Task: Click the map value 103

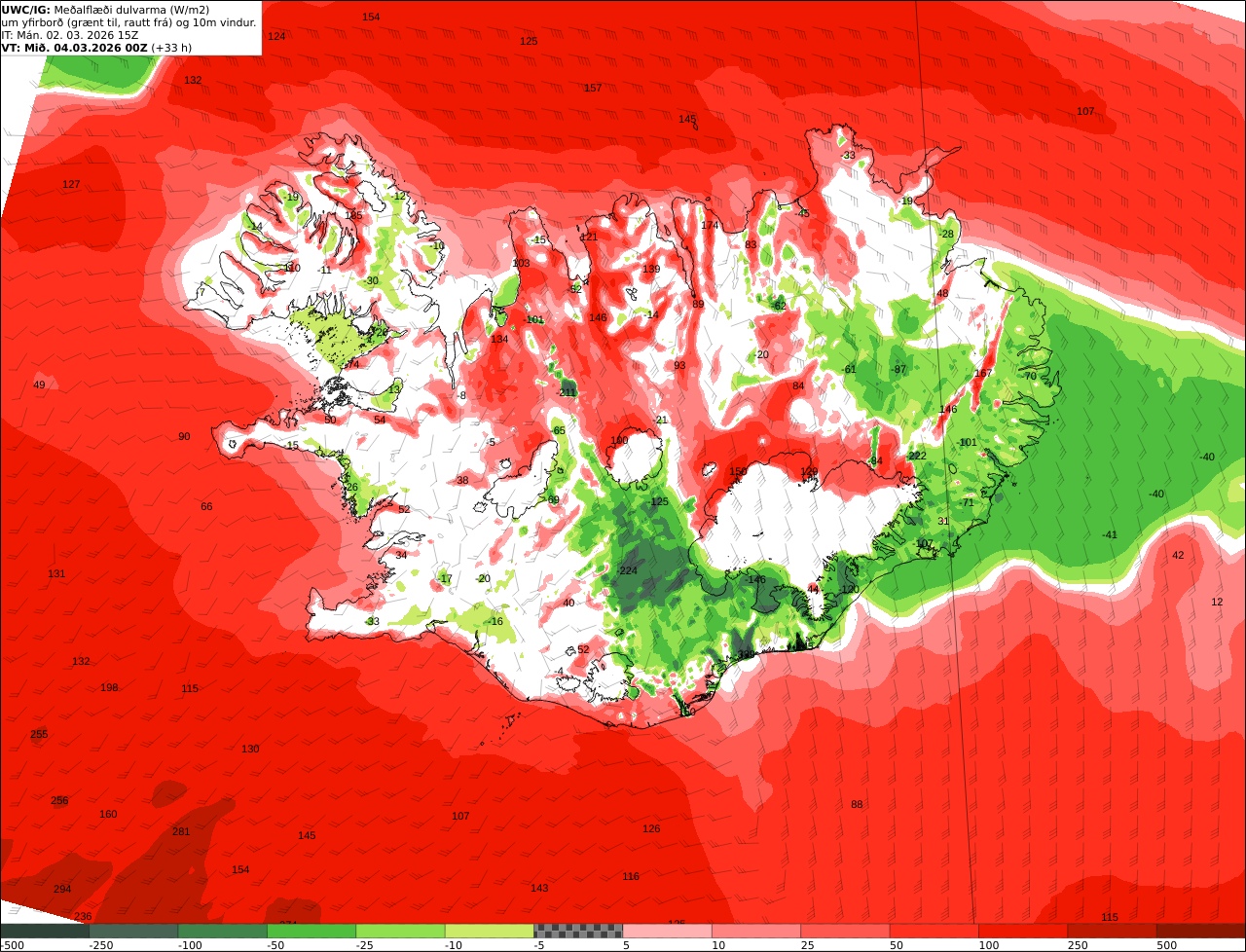Action: tap(521, 263)
